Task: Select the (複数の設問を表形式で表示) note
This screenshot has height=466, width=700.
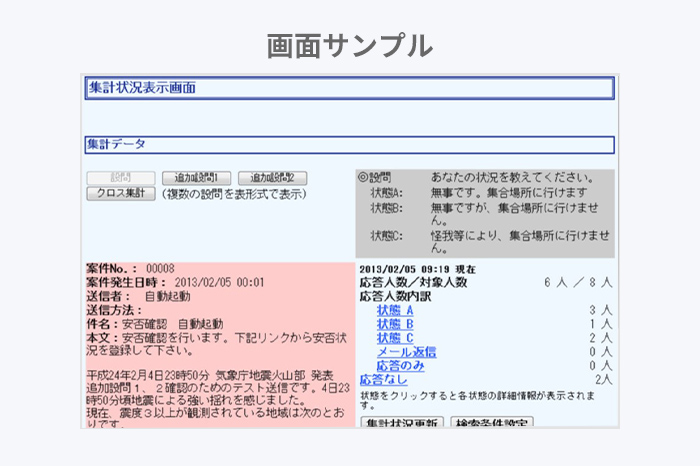Action: (234, 194)
